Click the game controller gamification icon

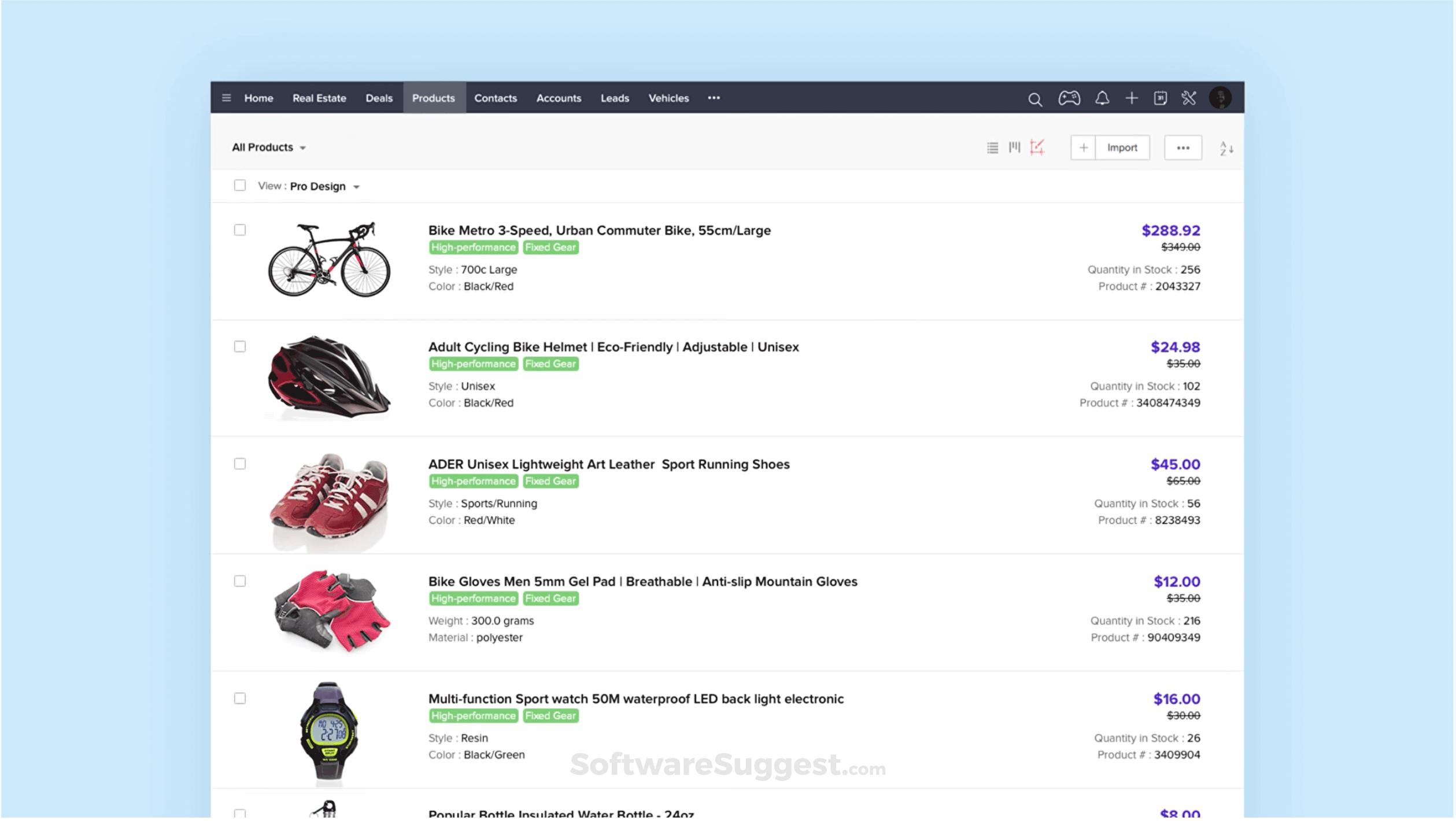point(1069,99)
